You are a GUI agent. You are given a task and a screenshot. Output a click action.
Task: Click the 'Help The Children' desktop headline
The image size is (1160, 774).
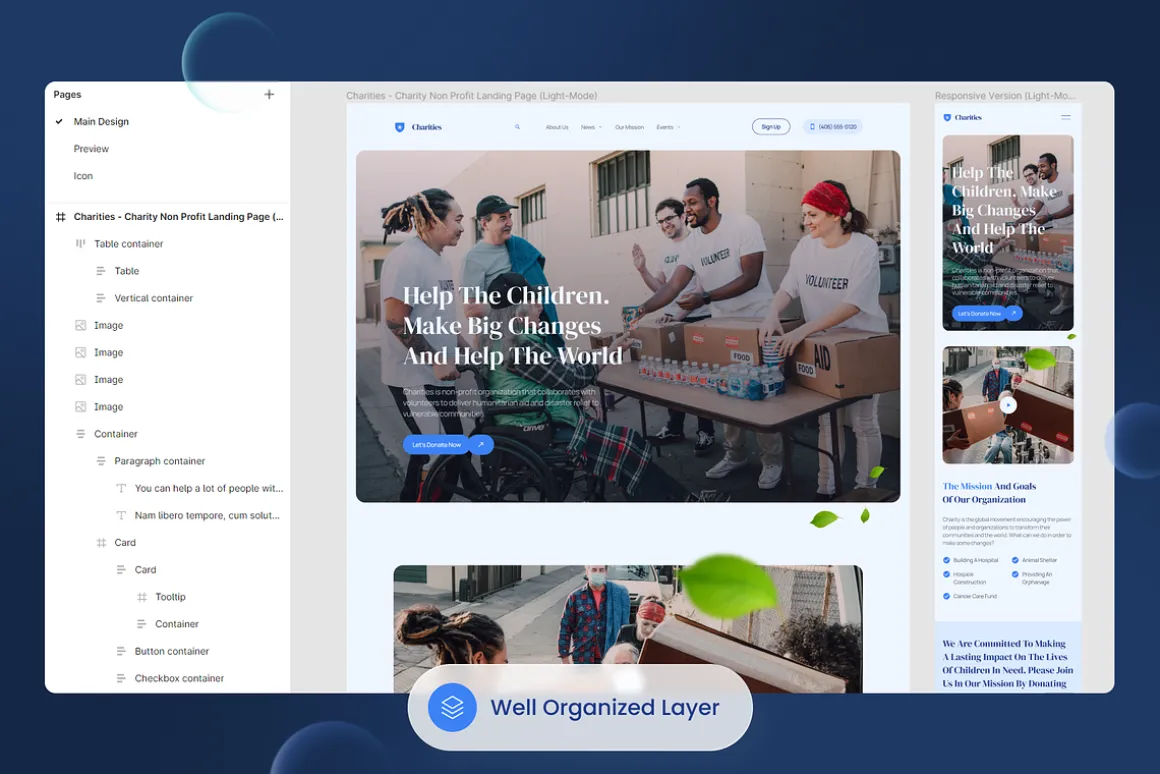pos(513,326)
